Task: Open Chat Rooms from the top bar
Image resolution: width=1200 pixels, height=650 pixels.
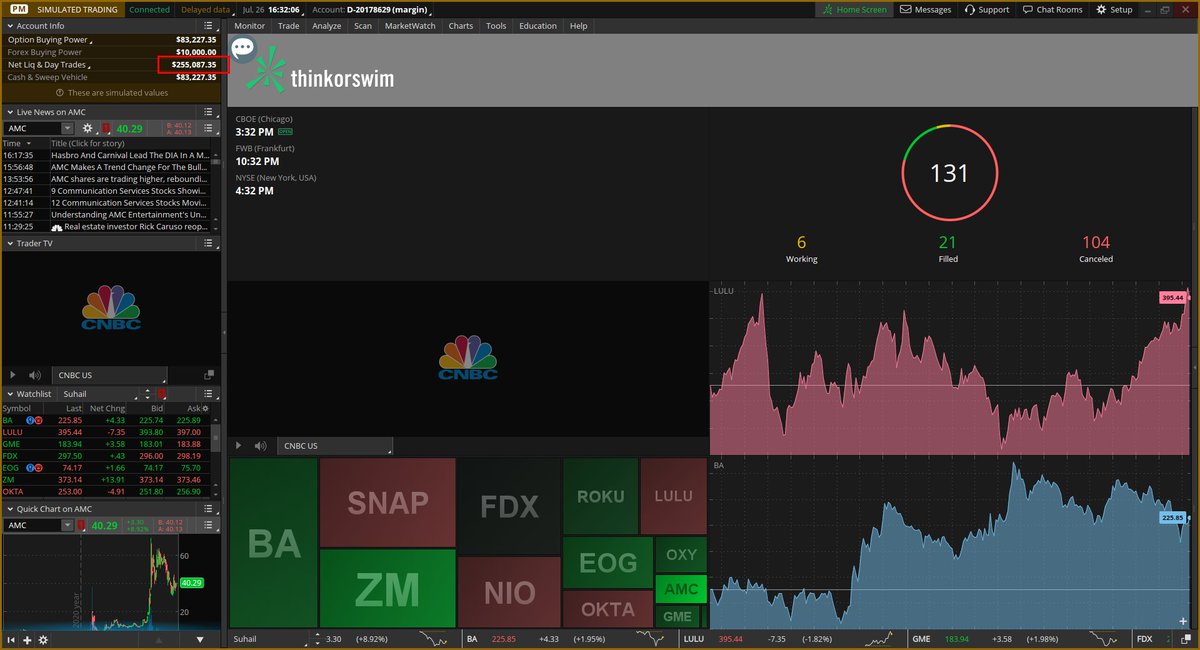Action: (1052, 9)
